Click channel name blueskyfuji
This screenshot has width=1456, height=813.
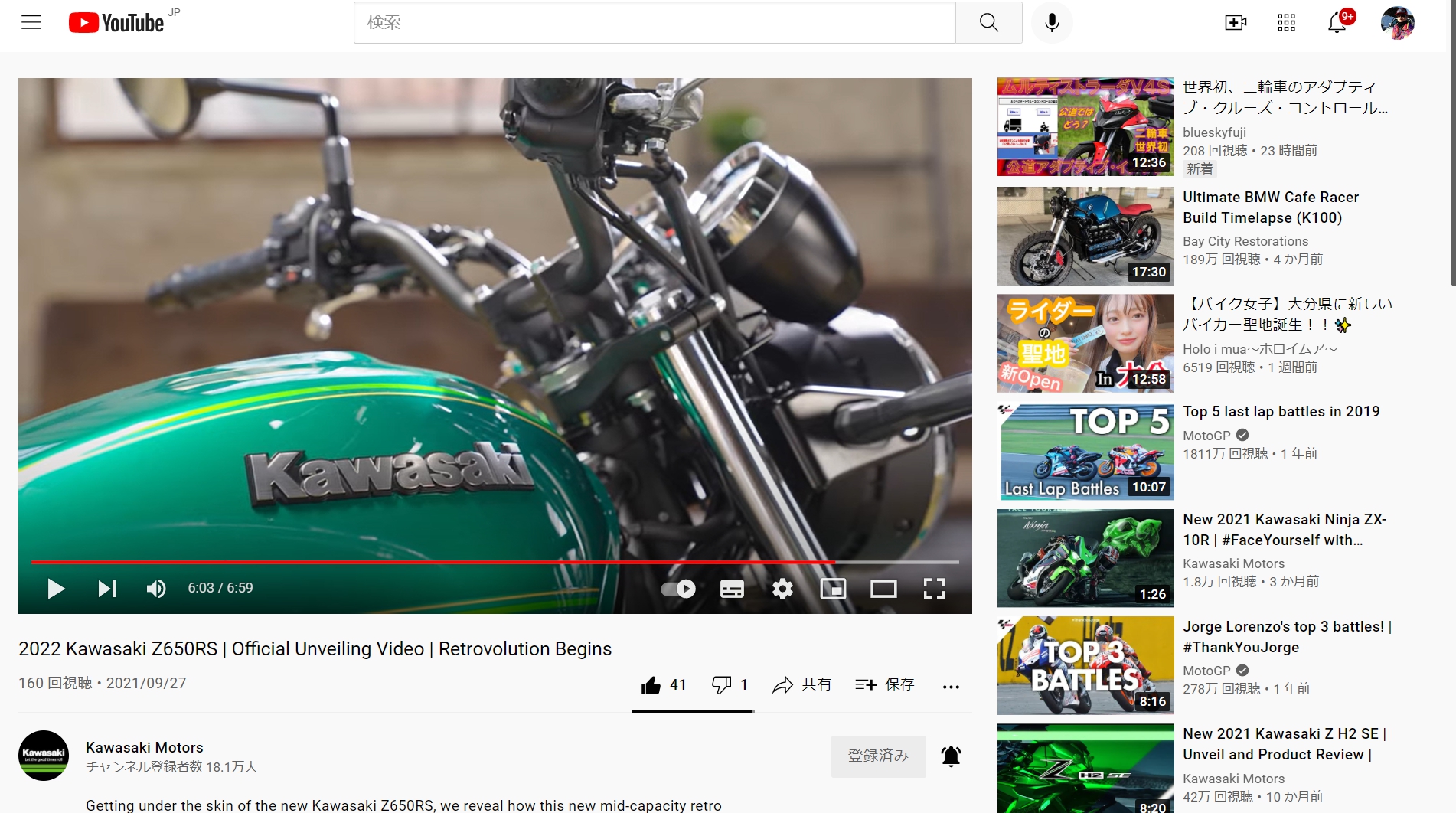[1214, 132]
